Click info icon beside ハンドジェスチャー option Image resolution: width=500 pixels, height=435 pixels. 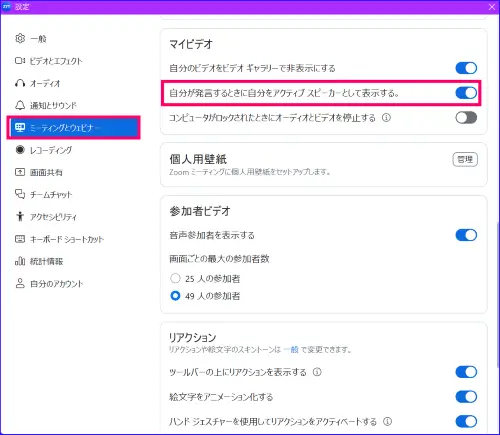[387, 422]
